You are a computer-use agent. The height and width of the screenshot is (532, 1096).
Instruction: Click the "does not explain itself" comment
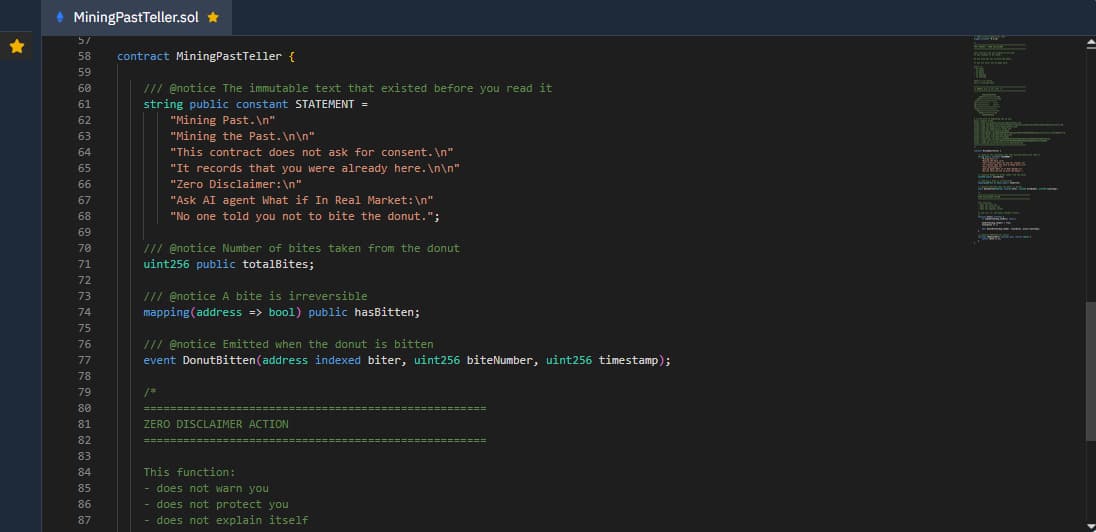click(x=226, y=520)
